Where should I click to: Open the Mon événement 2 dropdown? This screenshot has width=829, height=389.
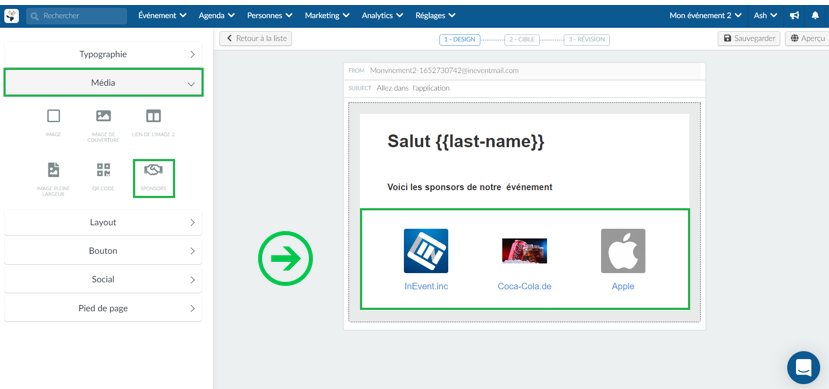coord(705,16)
